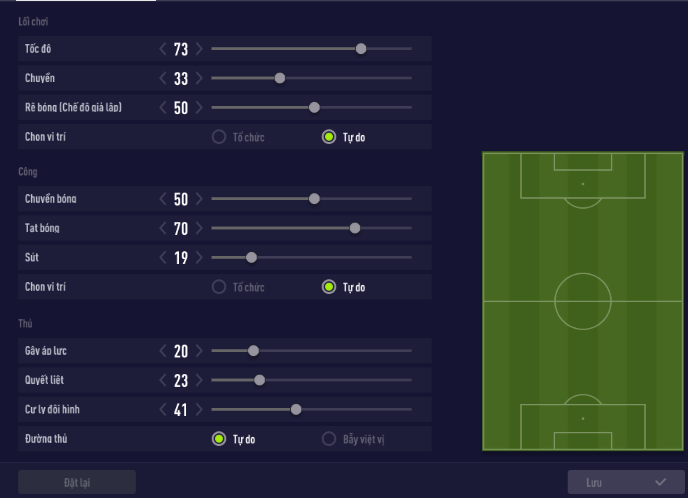Increase Chuyền bóng value using right arrow
Screen dimensions: 688x498
click(x=199, y=199)
